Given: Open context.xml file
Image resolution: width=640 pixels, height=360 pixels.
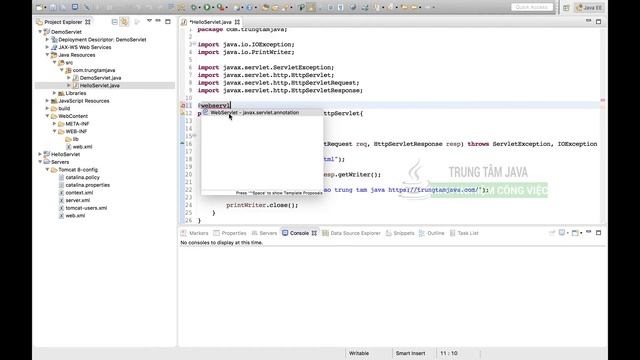Looking at the screenshot, I should [79, 193].
